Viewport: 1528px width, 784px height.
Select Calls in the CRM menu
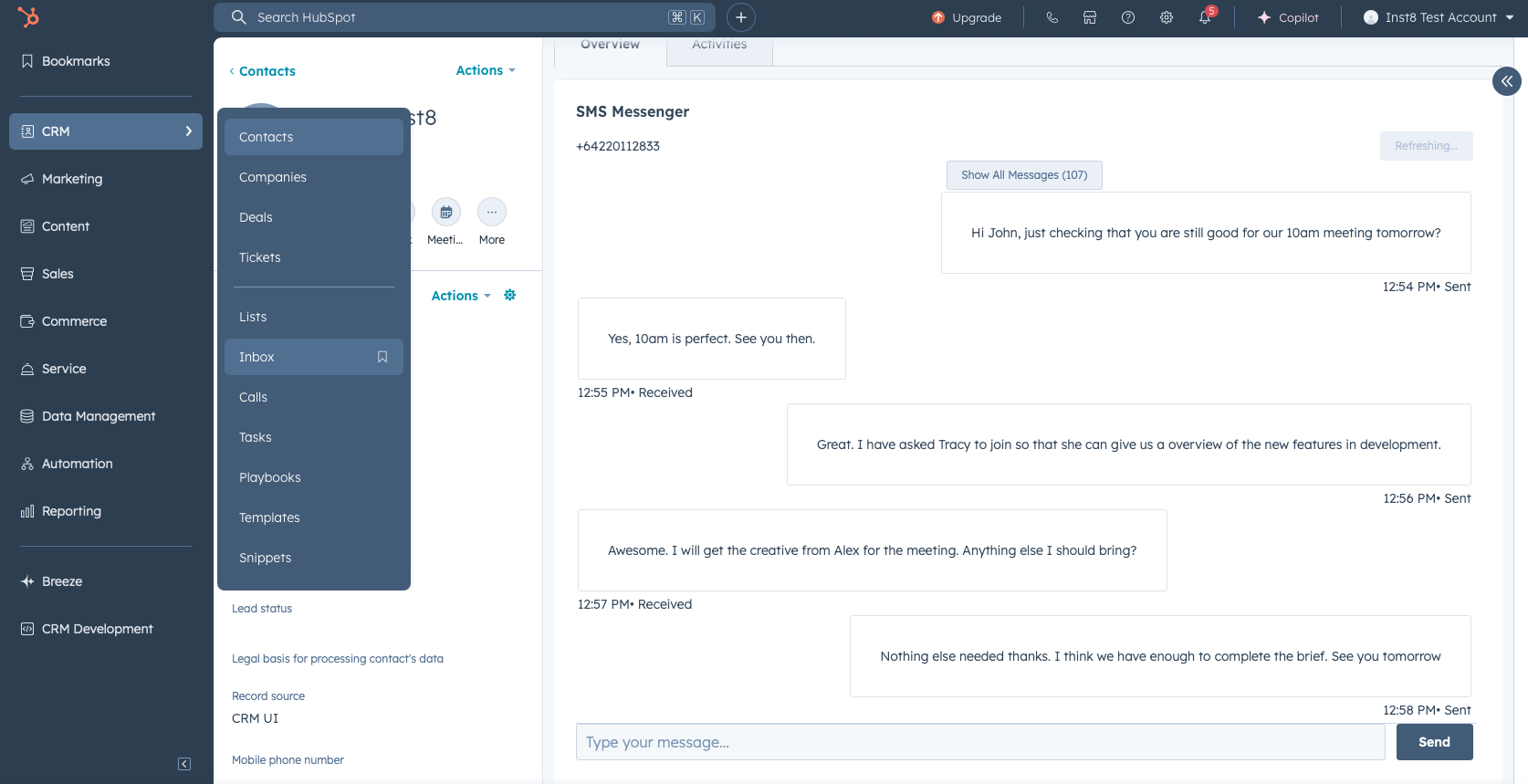[314, 397]
